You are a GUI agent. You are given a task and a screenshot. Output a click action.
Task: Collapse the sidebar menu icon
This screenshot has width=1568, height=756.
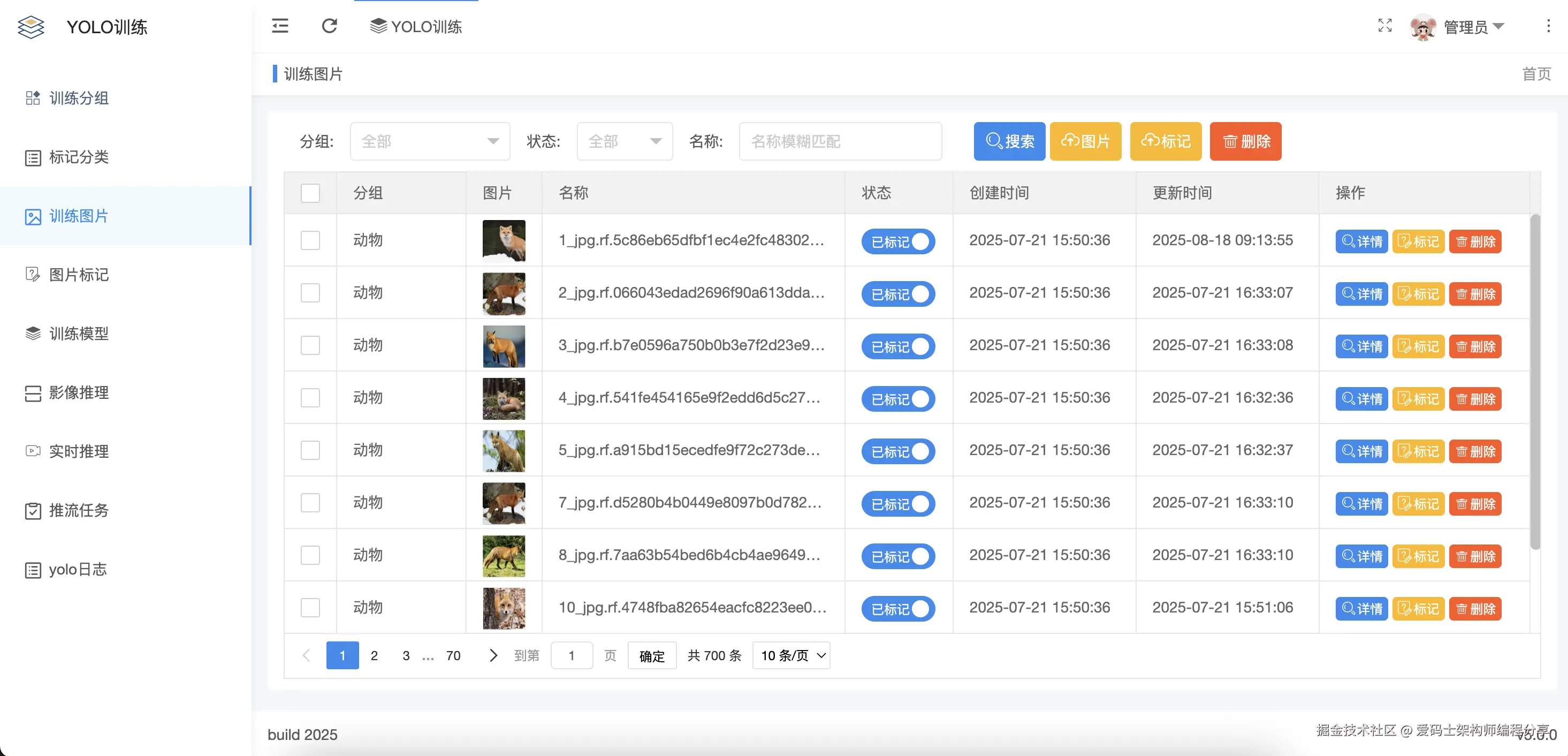pyautogui.click(x=280, y=26)
